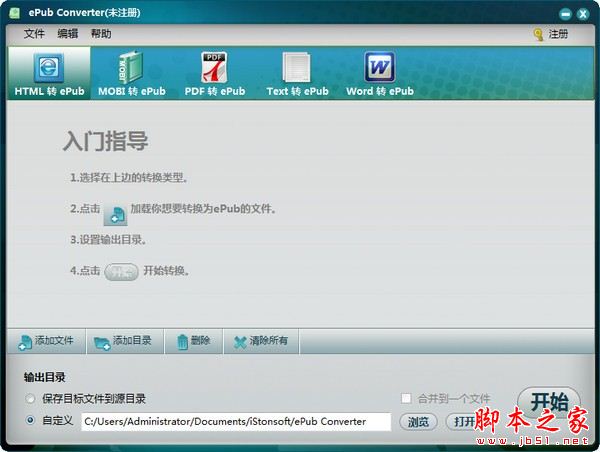Click the 浏览 browse button

pos(418,422)
